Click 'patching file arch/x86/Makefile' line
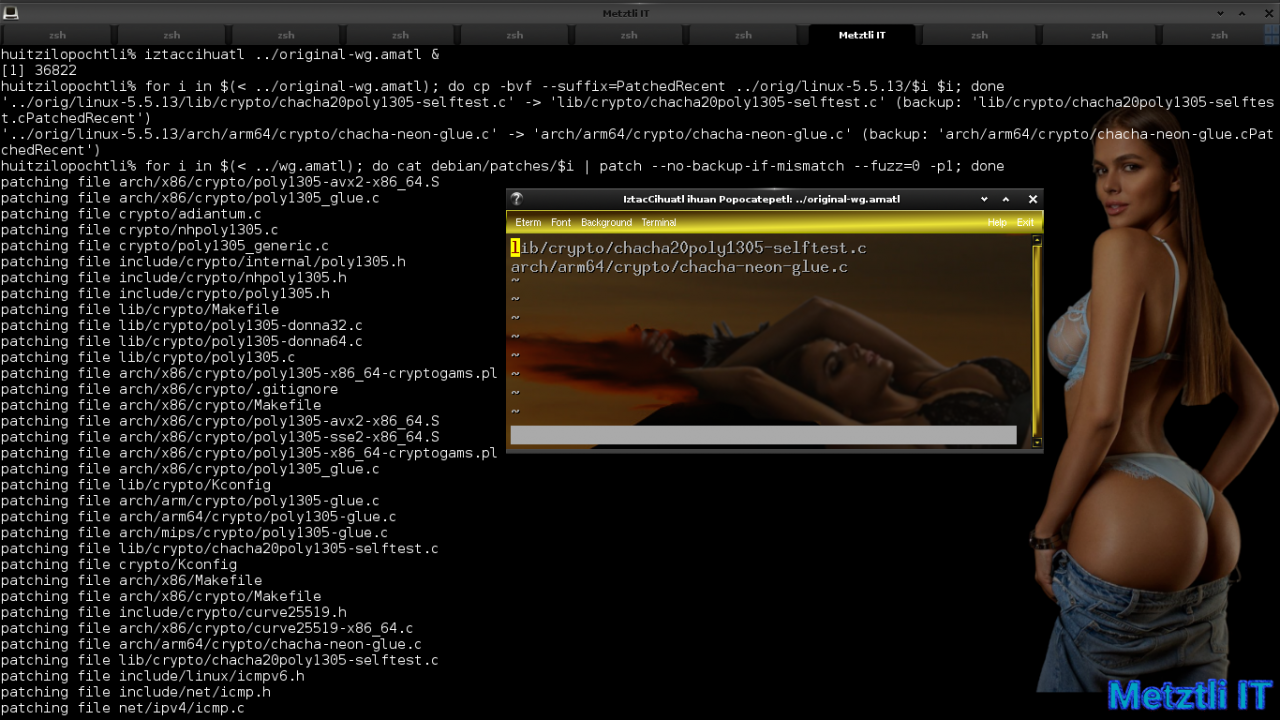This screenshot has height=720, width=1280. (x=131, y=581)
